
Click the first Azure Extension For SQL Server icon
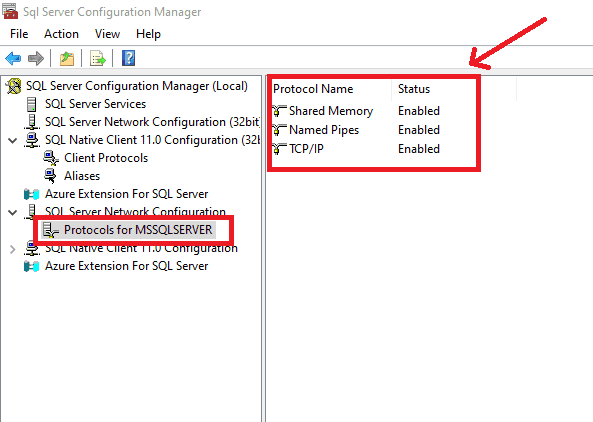click(31, 194)
